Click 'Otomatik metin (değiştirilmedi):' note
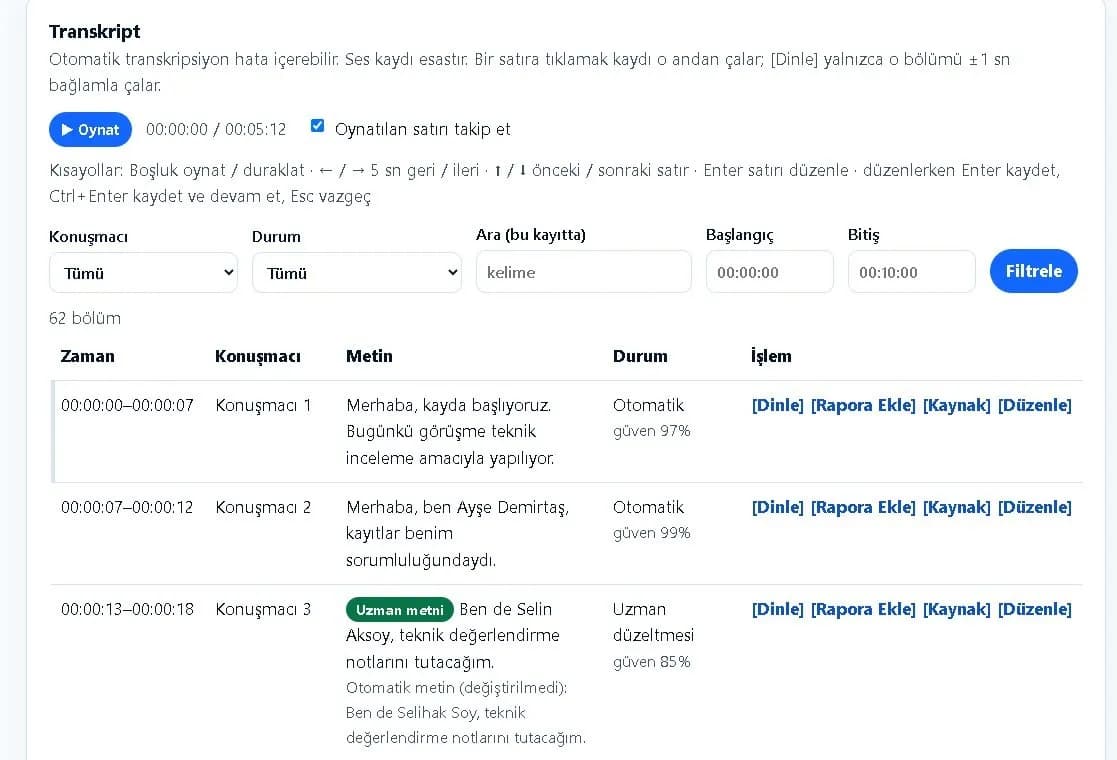Image resolution: width=1117 pixels, height=760 pixels. [x=457, y=687]
